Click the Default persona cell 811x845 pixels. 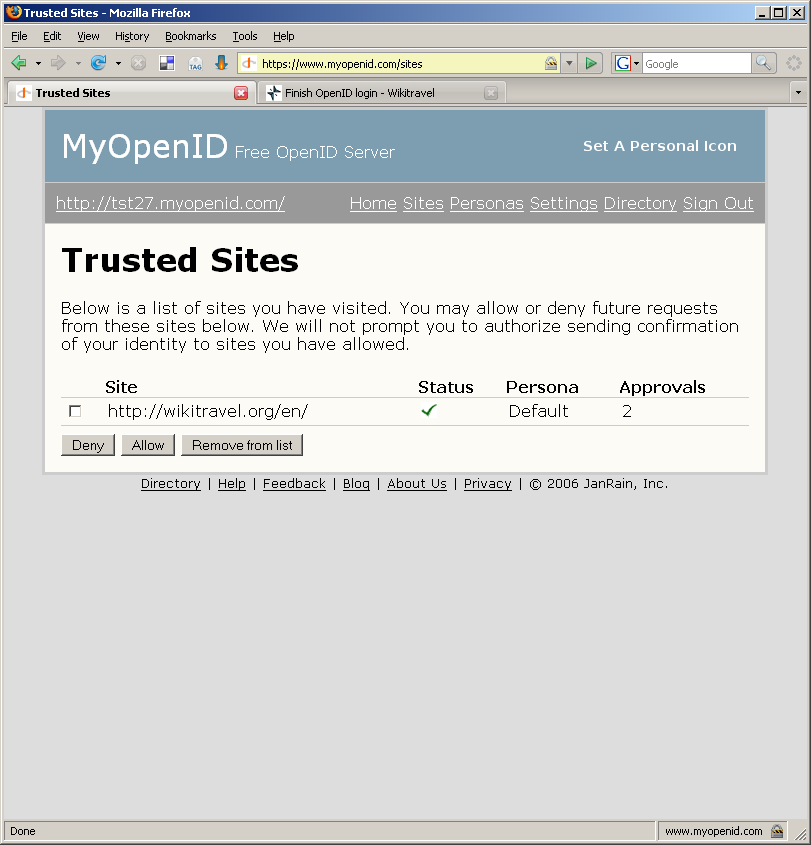[538, 411]
